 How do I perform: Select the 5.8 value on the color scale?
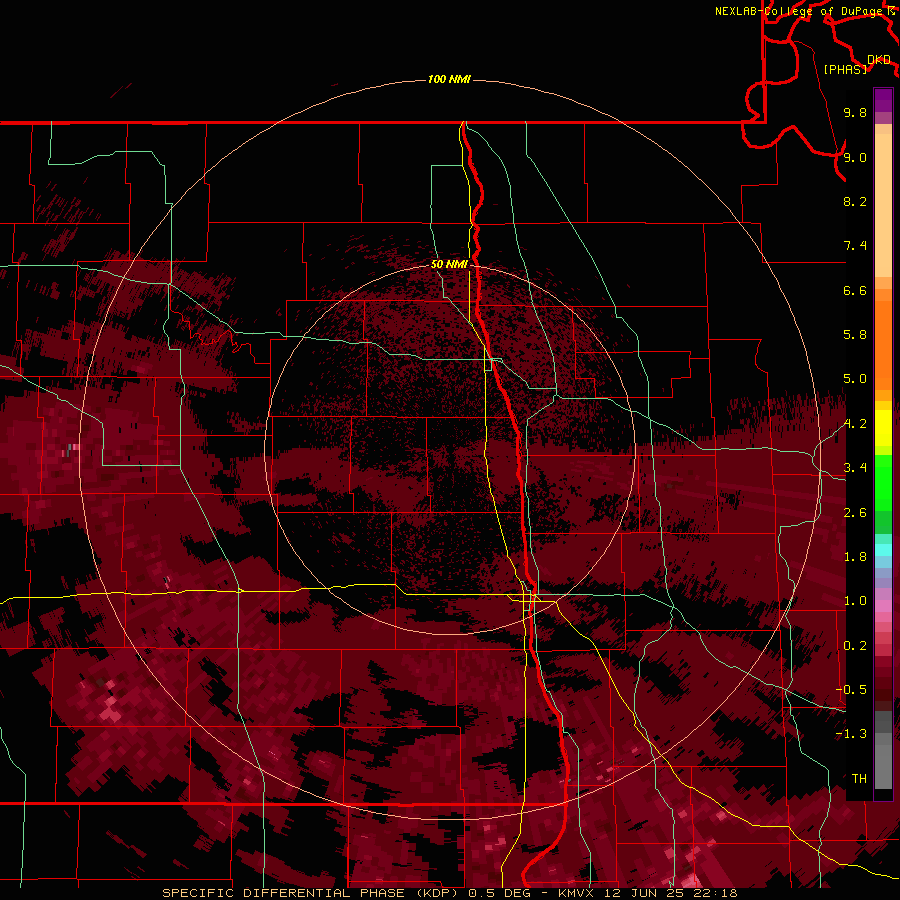(855, 334)
